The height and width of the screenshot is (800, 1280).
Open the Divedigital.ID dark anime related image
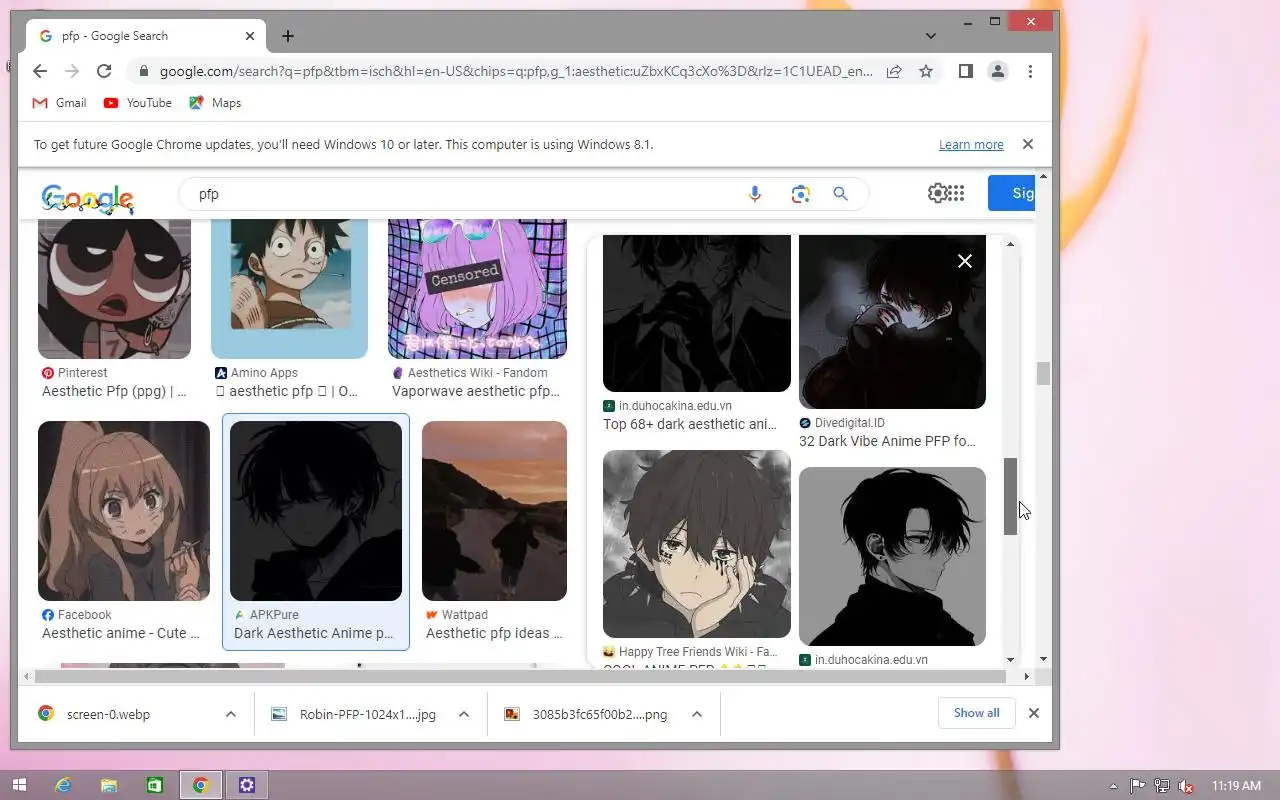(x=892, y=322)
